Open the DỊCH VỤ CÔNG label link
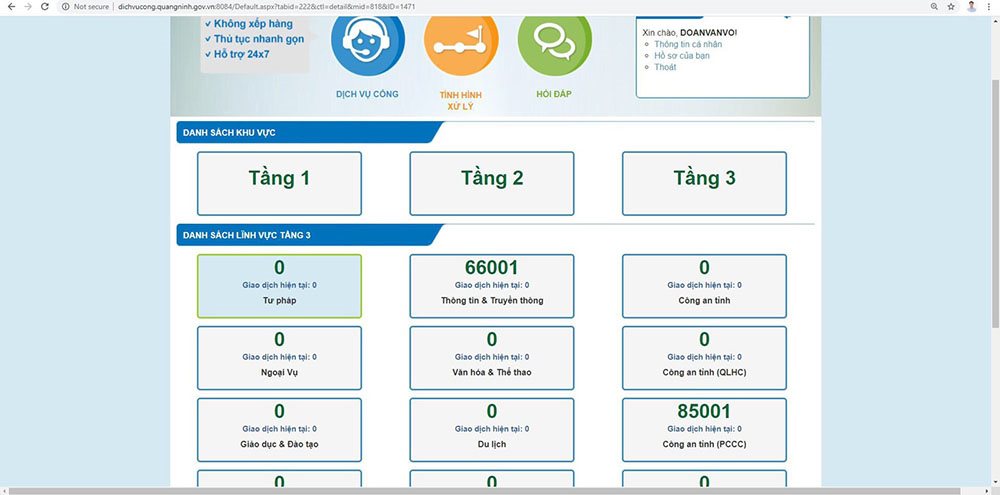This screenshot has height=495, width=1000. pyautogui.click(x=367, y=94)
